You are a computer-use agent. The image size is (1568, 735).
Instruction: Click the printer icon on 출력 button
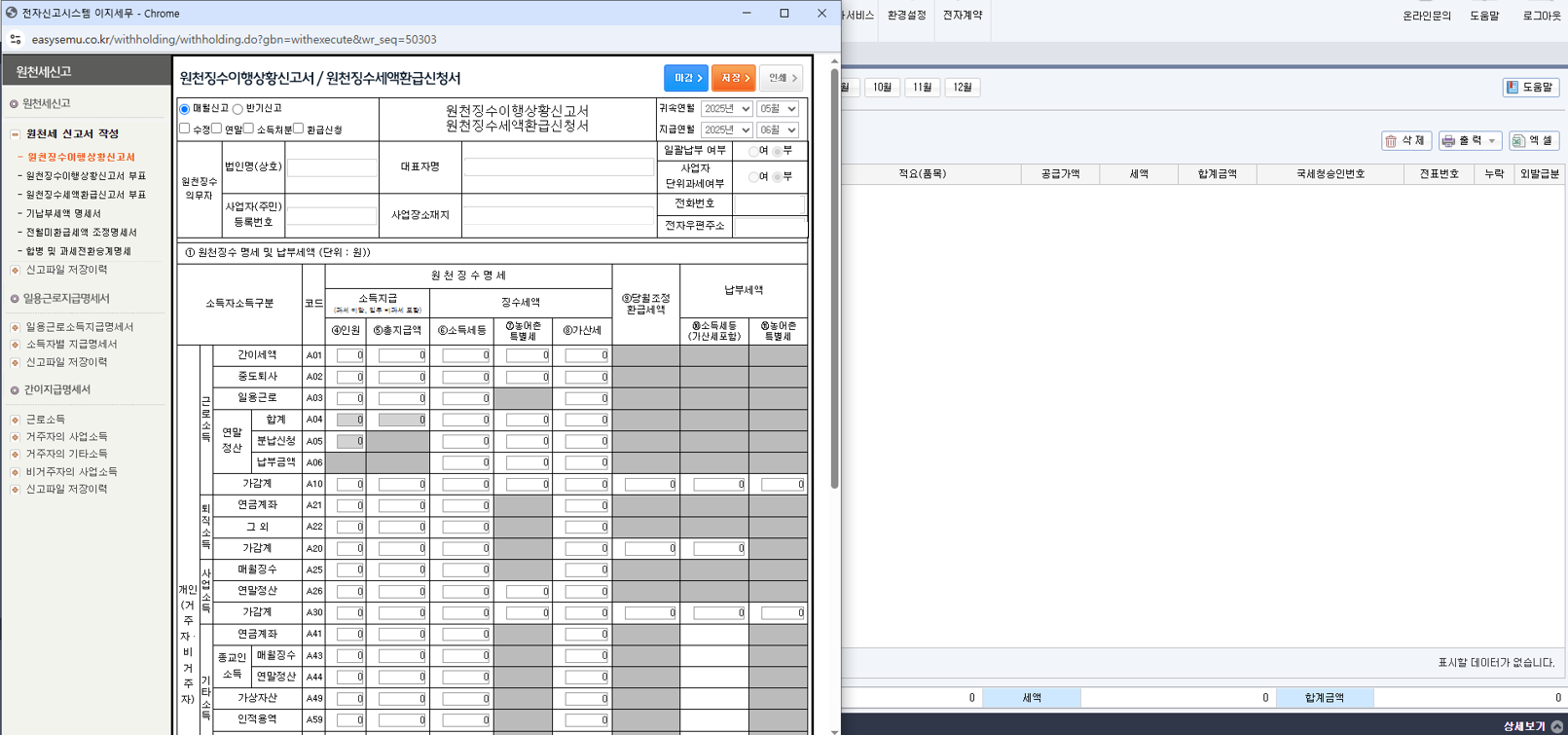(1448, 141)
